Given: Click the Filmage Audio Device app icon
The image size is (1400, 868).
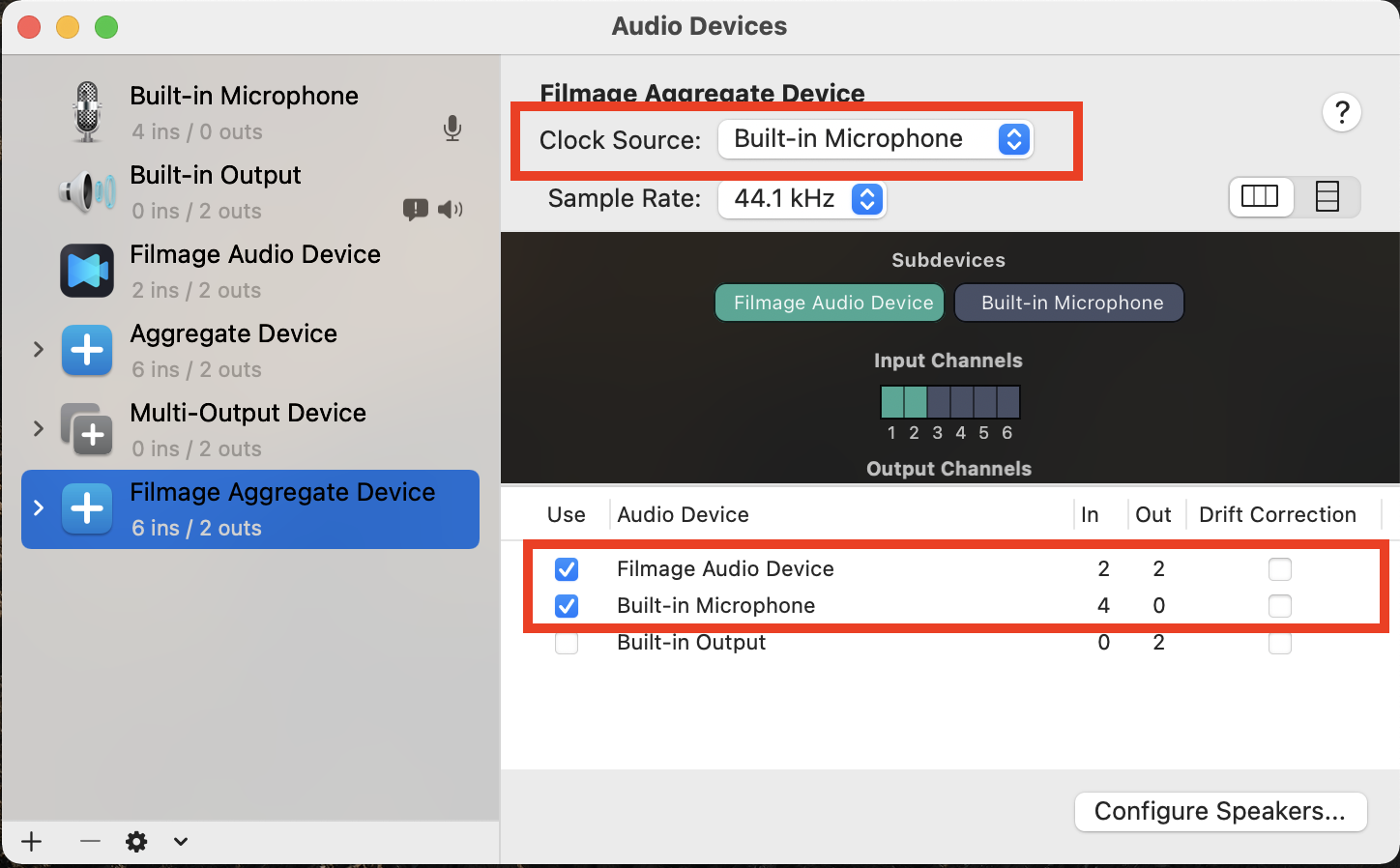Looking at the screenshot, I should (x=87, y=271).
